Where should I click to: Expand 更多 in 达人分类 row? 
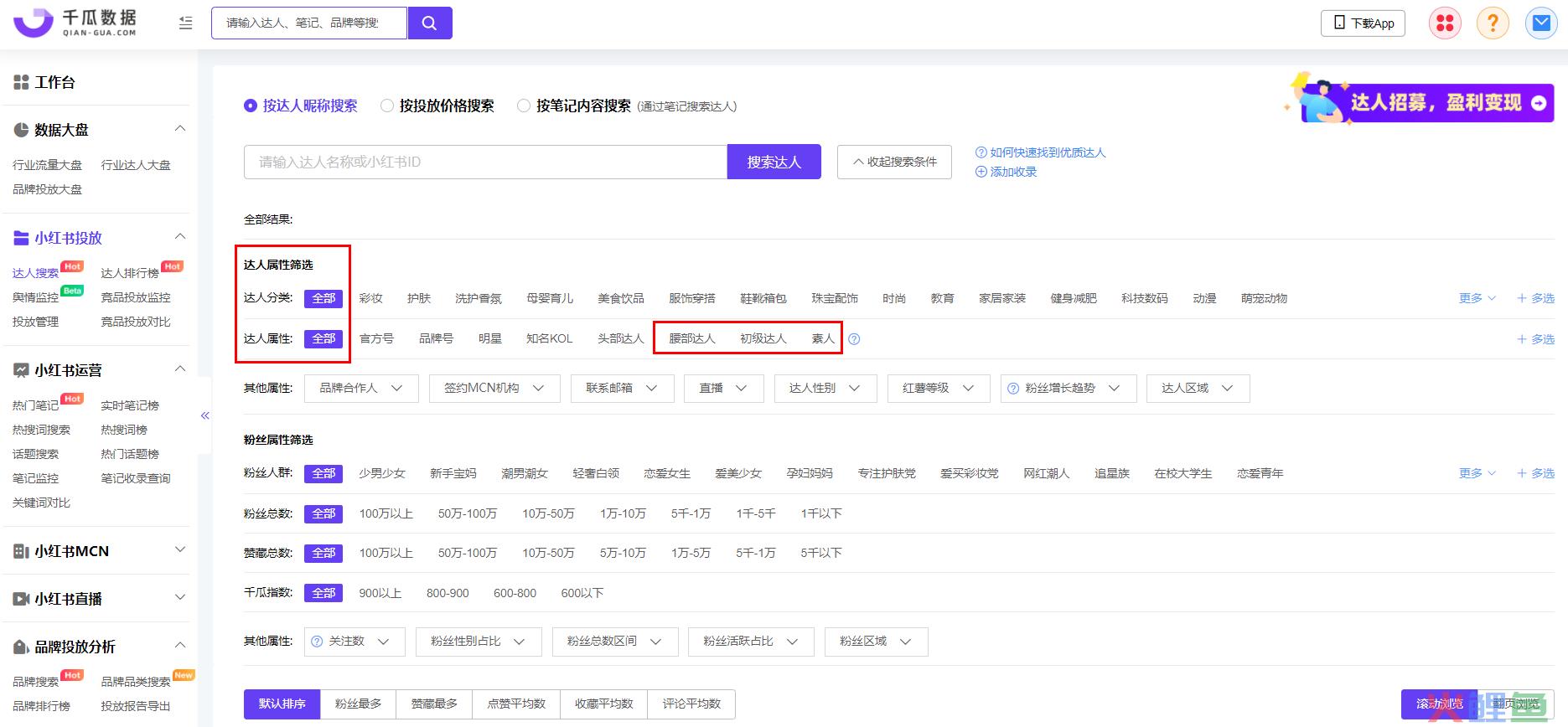pyautogui.click(x=1477, y=298)
